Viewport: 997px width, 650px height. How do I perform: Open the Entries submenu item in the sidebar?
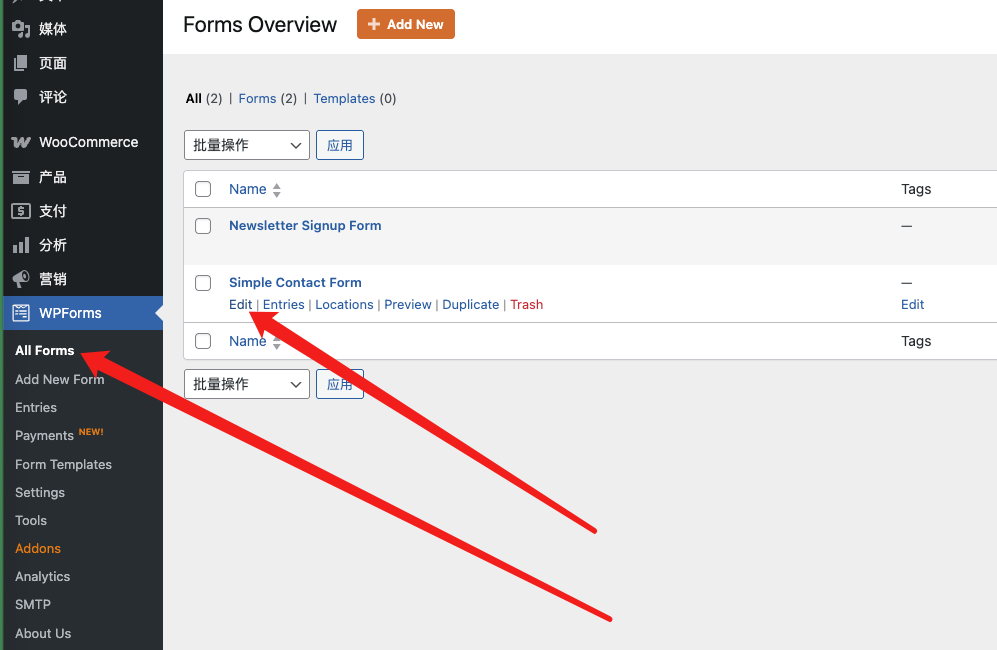point(36,407)
